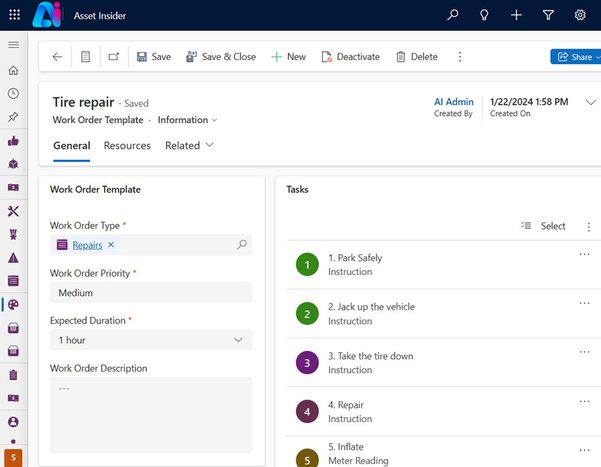Click Save in the command bar
The height and width of the screenshot is (467, 601).
(x=154, y=57)
